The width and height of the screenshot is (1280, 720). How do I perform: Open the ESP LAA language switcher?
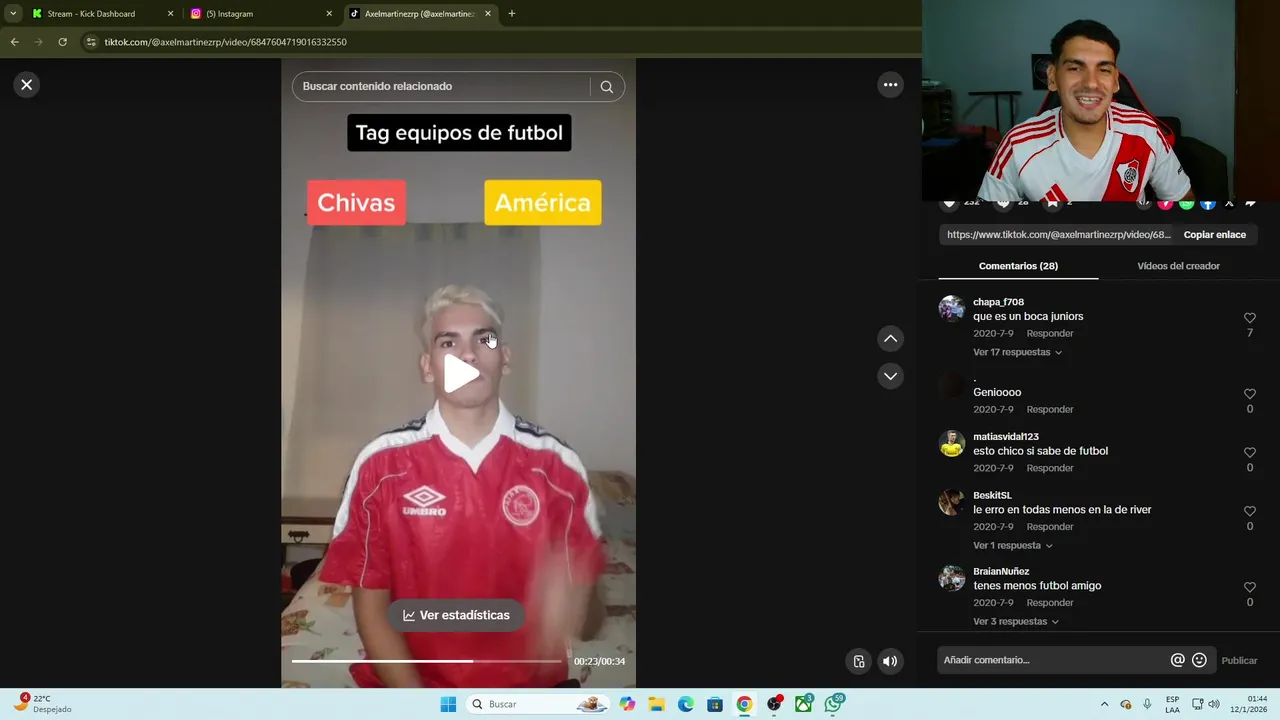tap(1172, 704)
